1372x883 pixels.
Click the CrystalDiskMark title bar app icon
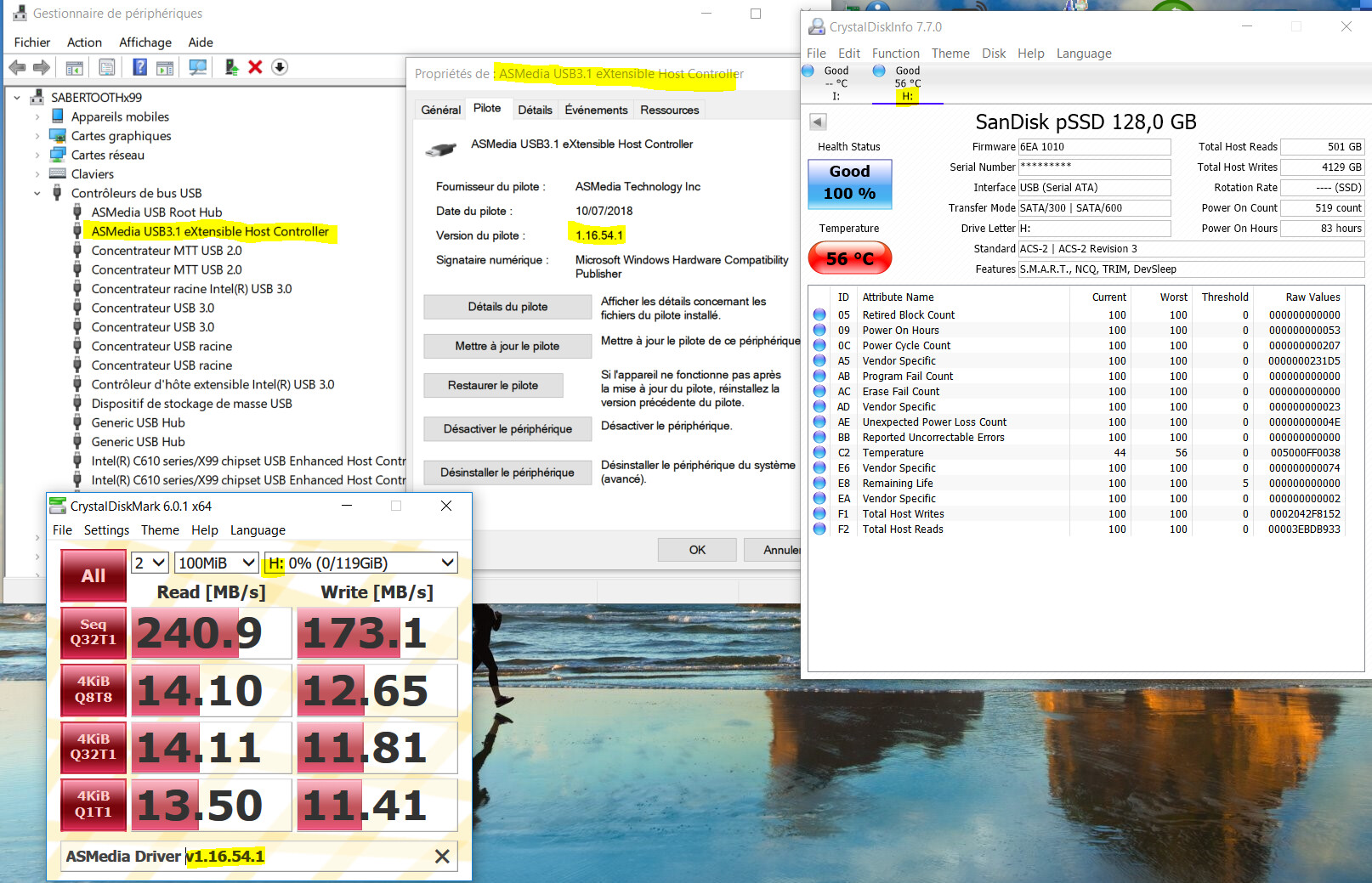(58, 506)
